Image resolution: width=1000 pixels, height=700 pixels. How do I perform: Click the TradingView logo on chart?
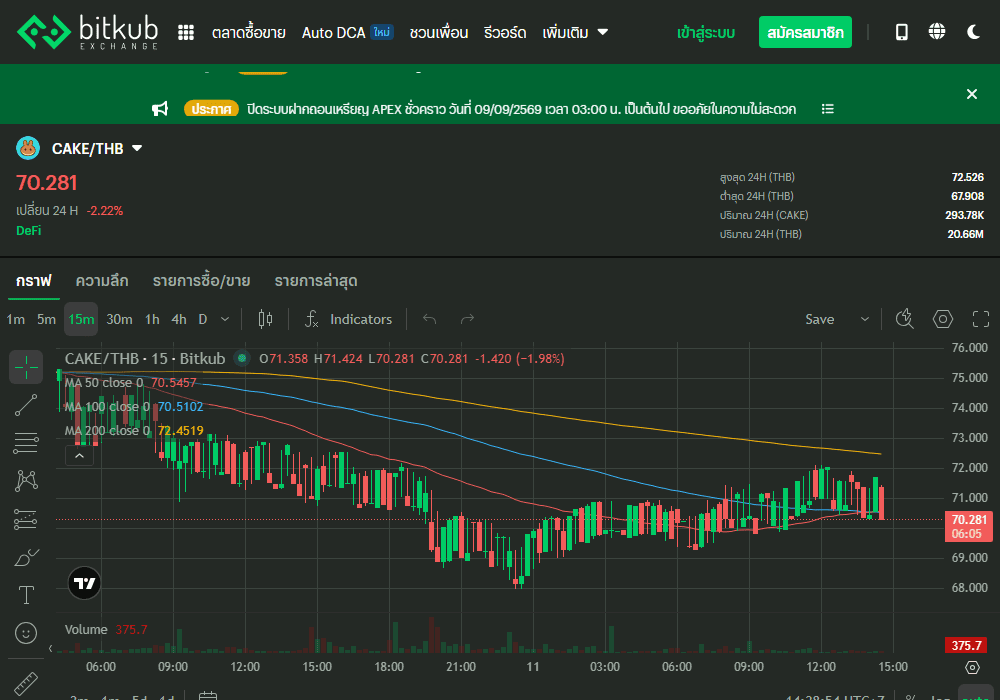click(84, 583)
